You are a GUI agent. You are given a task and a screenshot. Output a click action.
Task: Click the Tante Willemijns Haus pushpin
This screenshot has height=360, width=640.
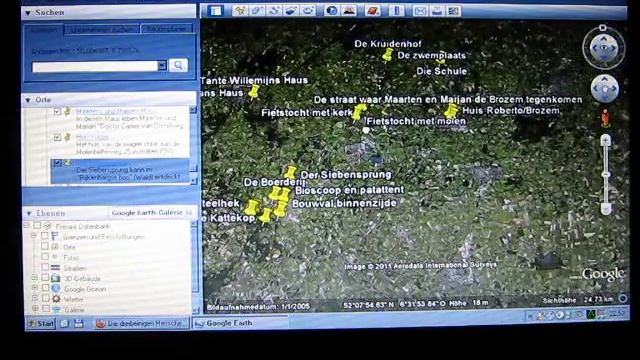click(254, 92)
